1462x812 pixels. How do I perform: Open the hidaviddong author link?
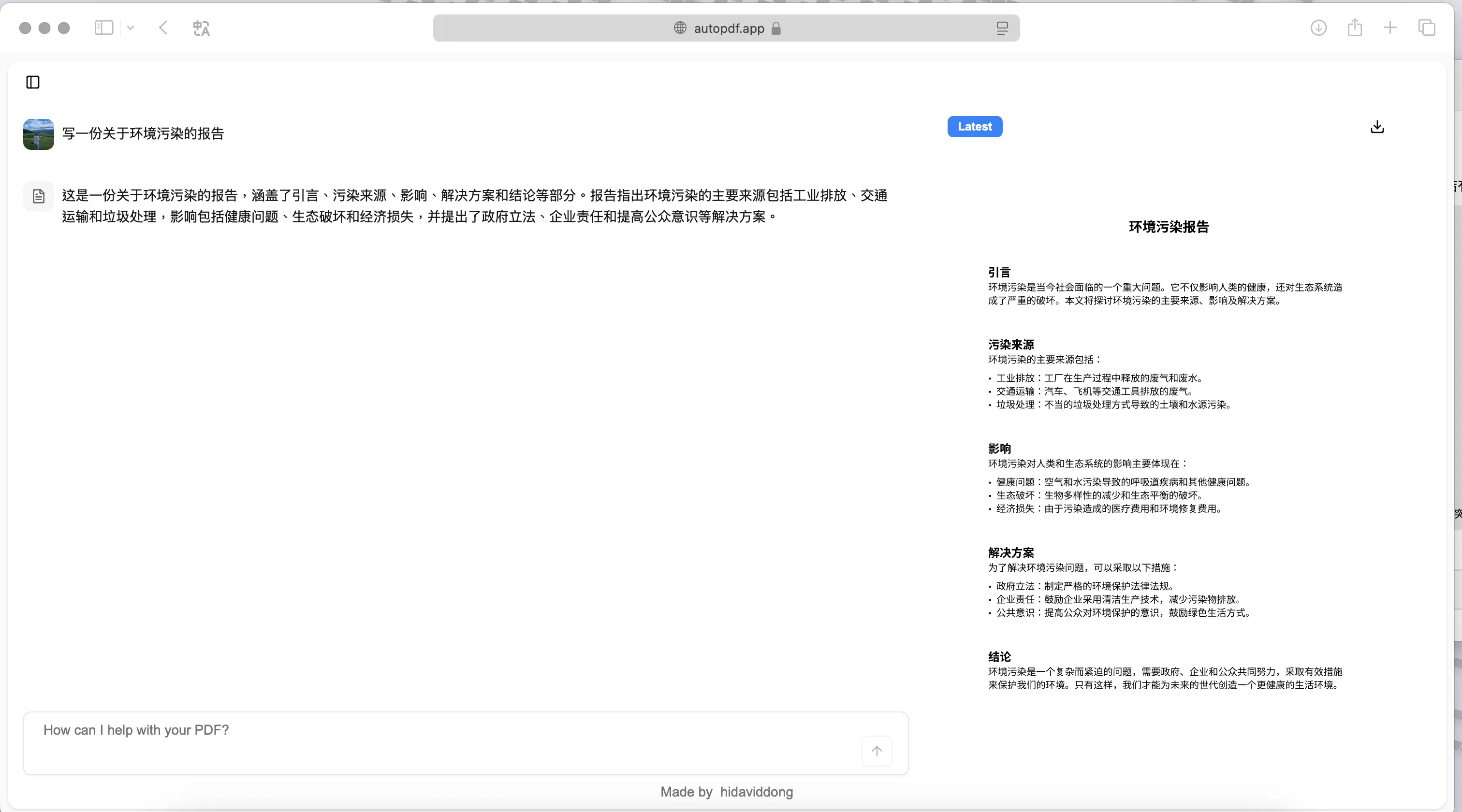click(756, 792)
